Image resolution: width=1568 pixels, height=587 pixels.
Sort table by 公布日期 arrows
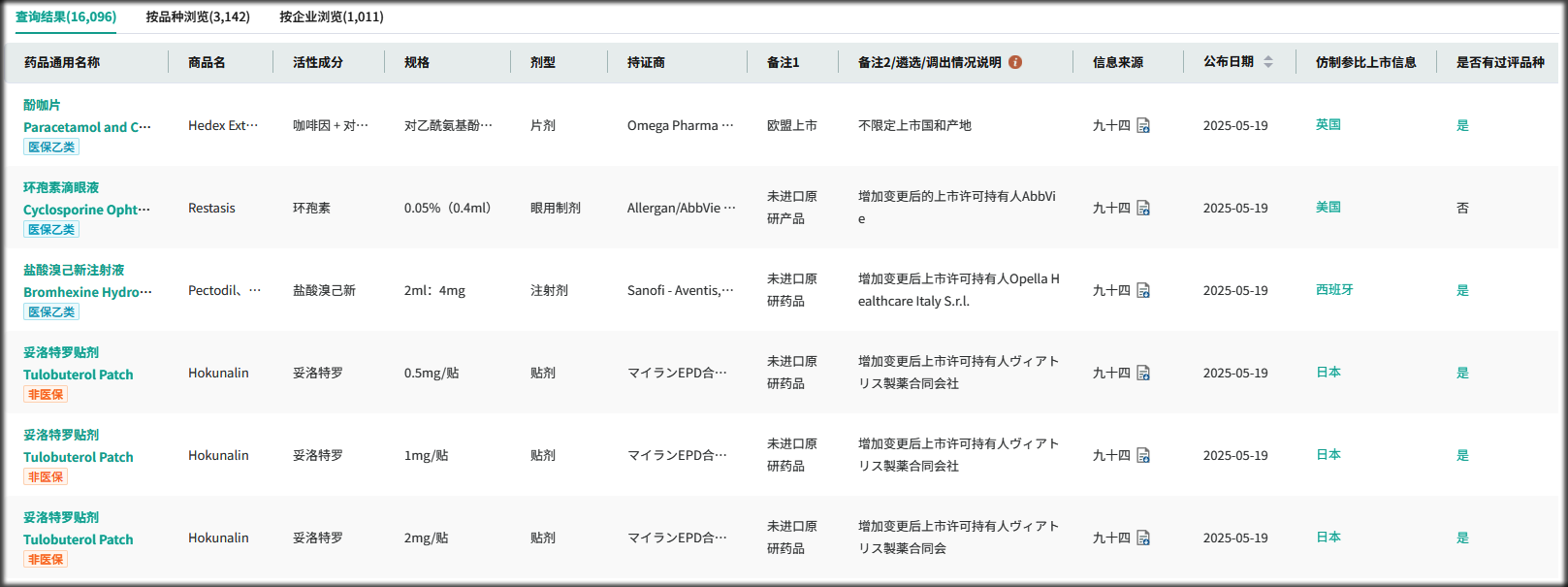point(1267,62)
